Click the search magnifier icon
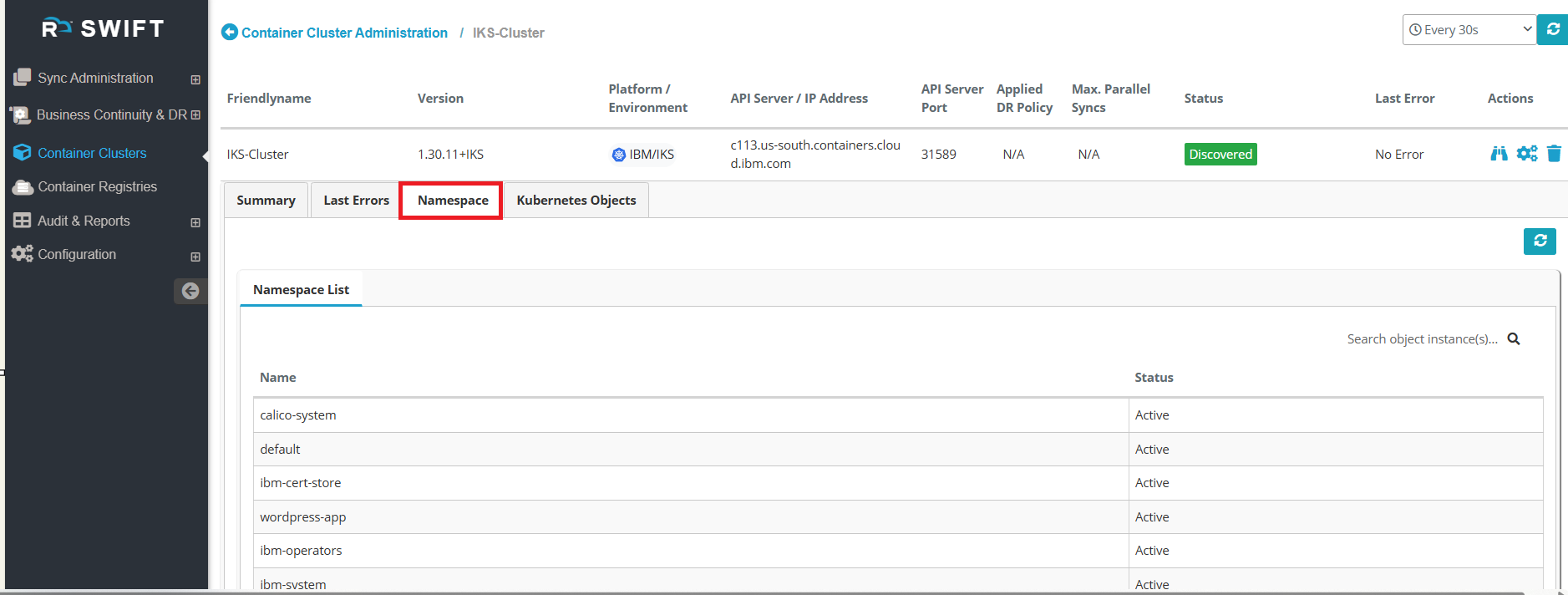Image resolution: width=1568 pixels, height=595 pixels. tap(1514, 339)
